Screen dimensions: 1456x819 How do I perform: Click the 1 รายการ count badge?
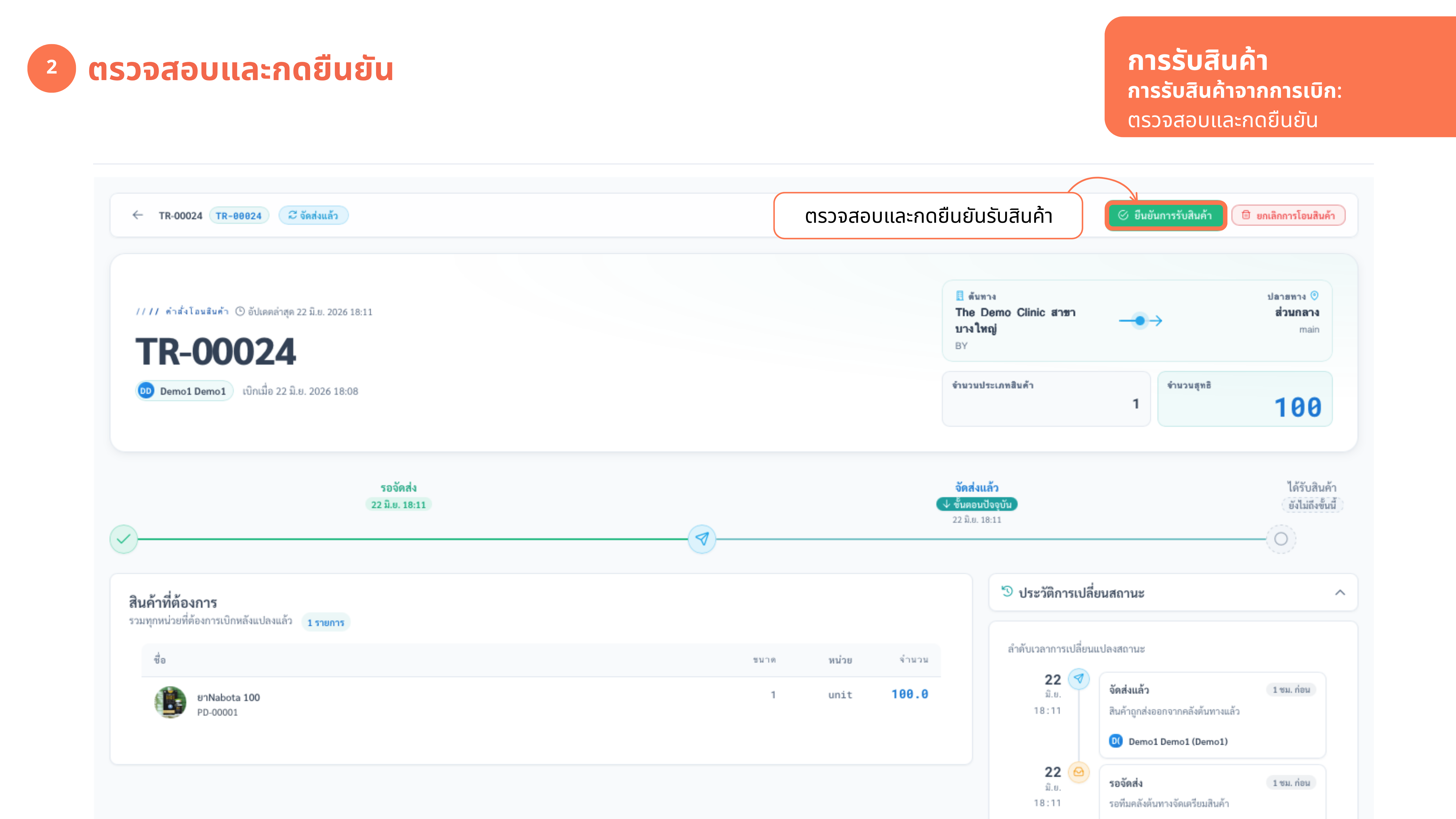(326, 622)
